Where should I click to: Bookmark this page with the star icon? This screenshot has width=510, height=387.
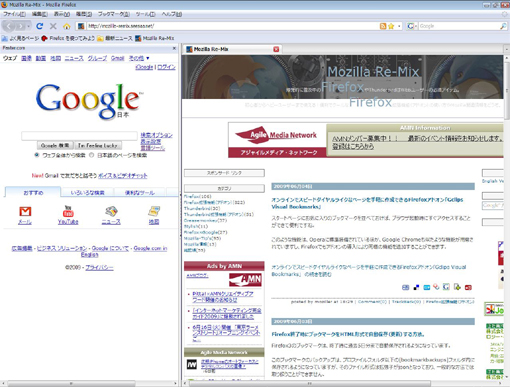pos(391,26)
